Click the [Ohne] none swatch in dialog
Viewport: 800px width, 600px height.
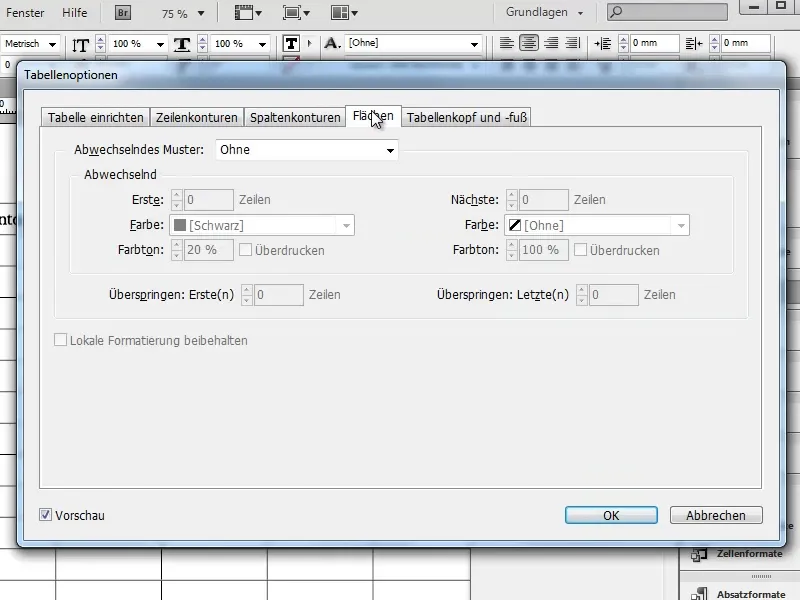click(515, 225)
